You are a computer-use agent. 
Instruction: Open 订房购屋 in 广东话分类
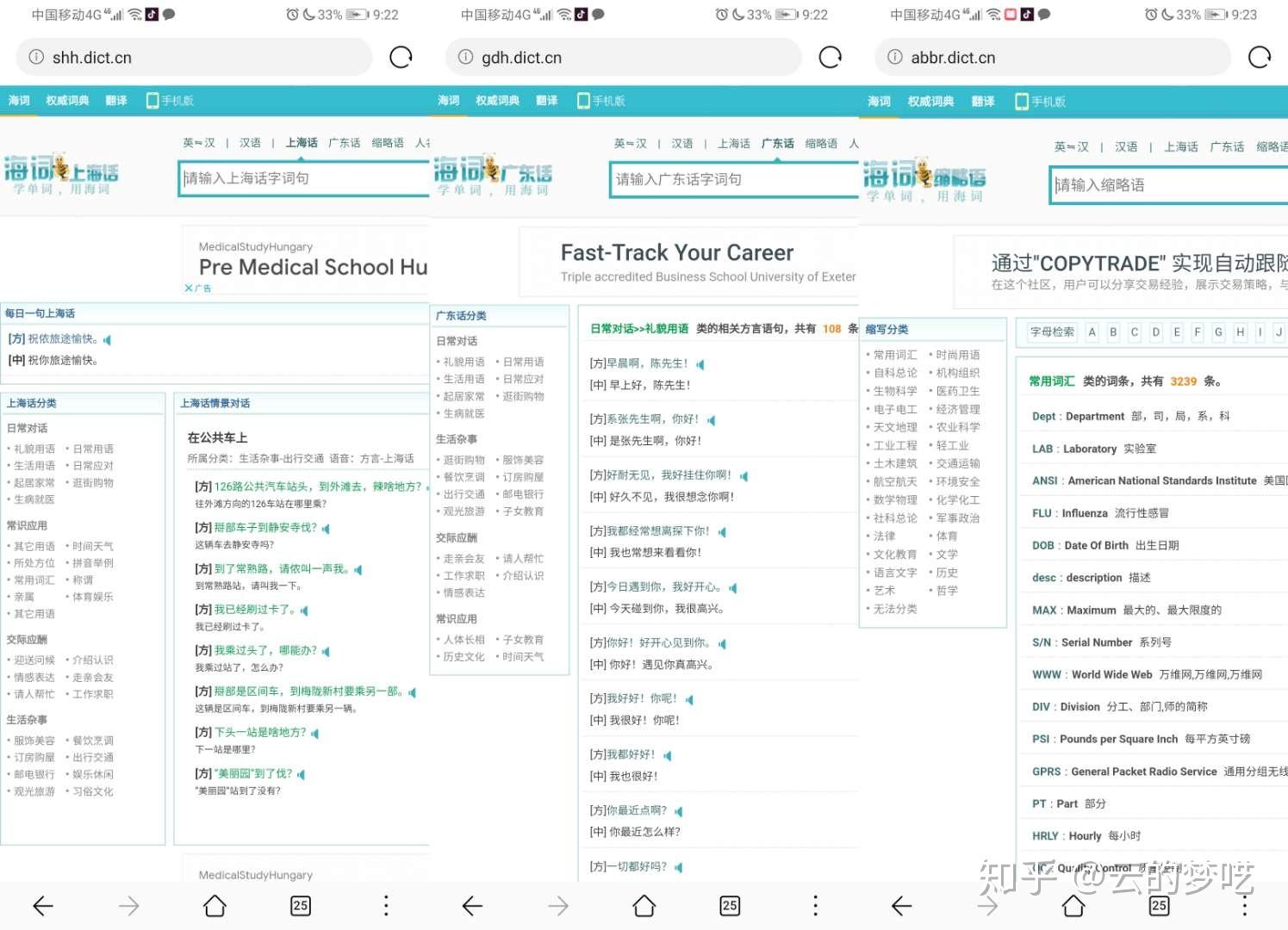pos(523,477)
